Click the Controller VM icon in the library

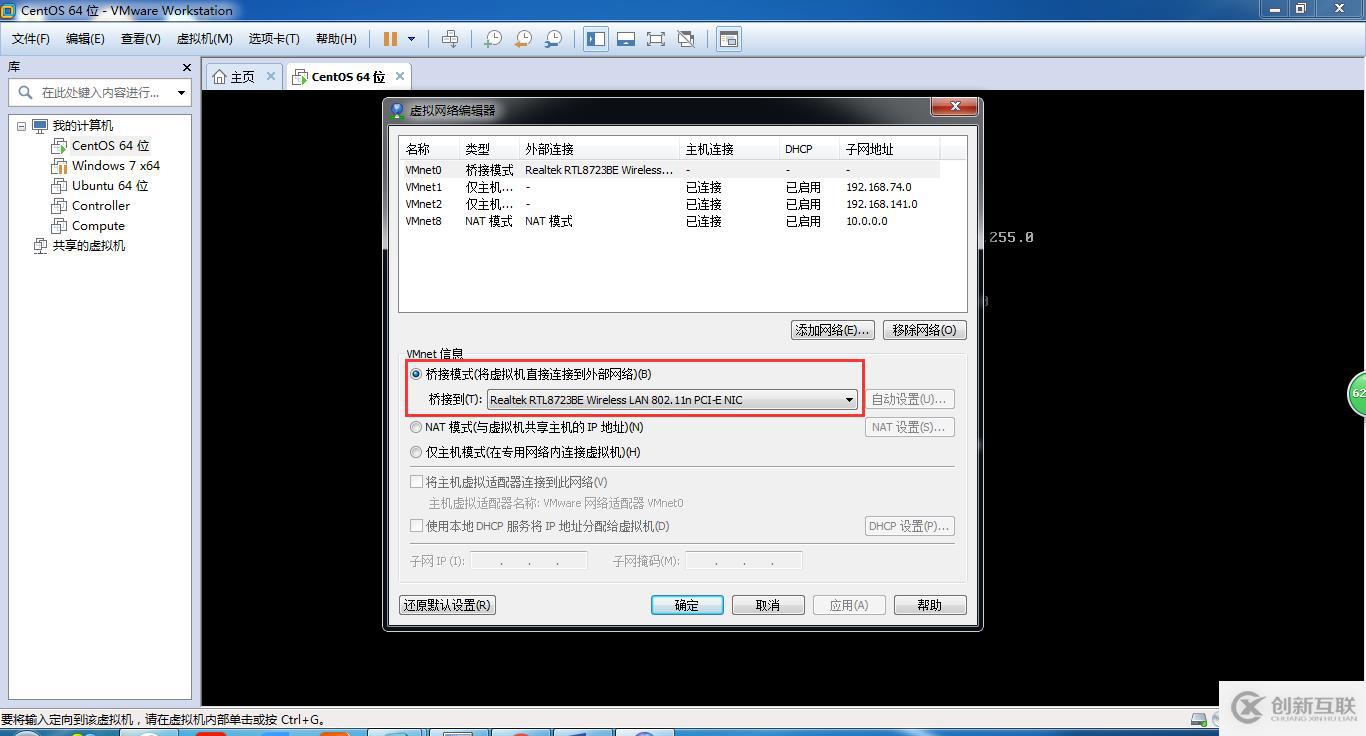pos(59,206)
